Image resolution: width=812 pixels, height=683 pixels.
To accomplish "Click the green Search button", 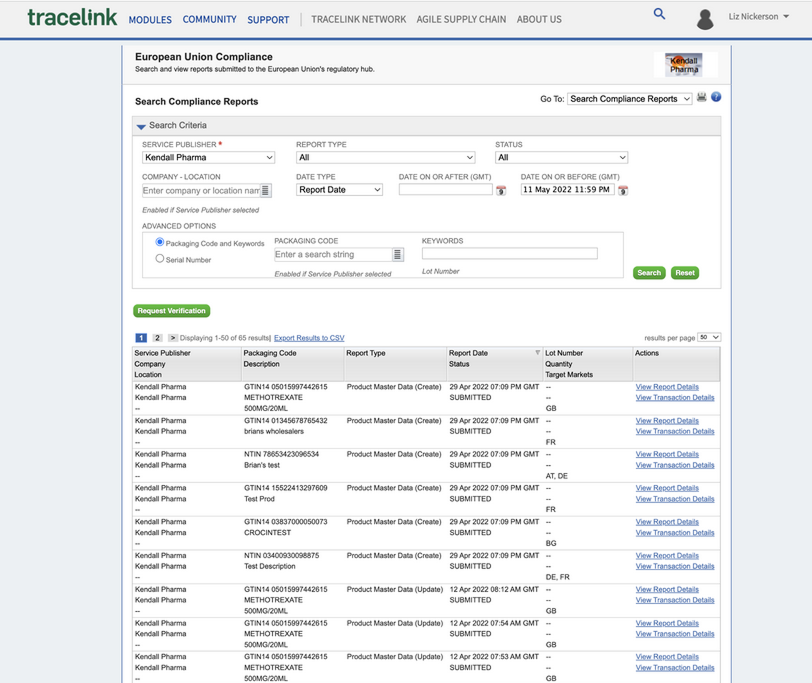I will point(649,273).
